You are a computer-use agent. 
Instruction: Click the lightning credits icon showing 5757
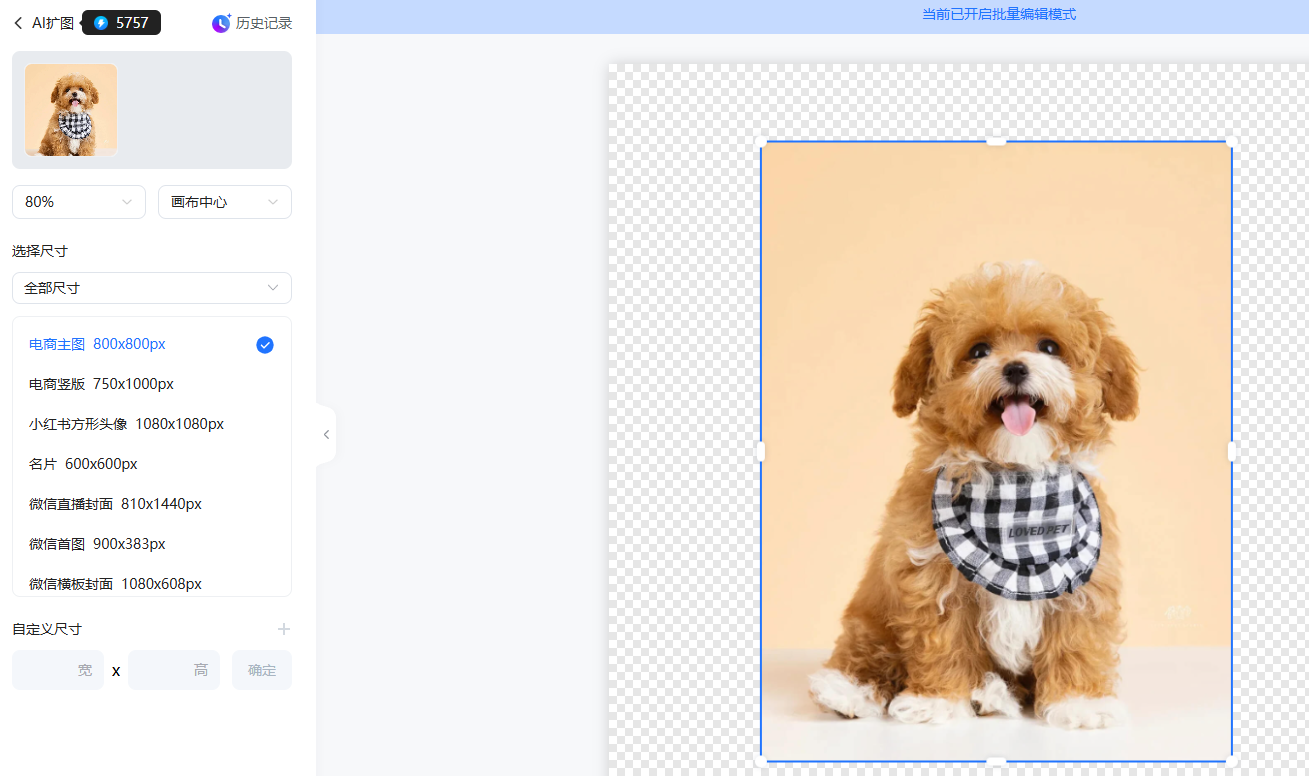pos(101,23)
